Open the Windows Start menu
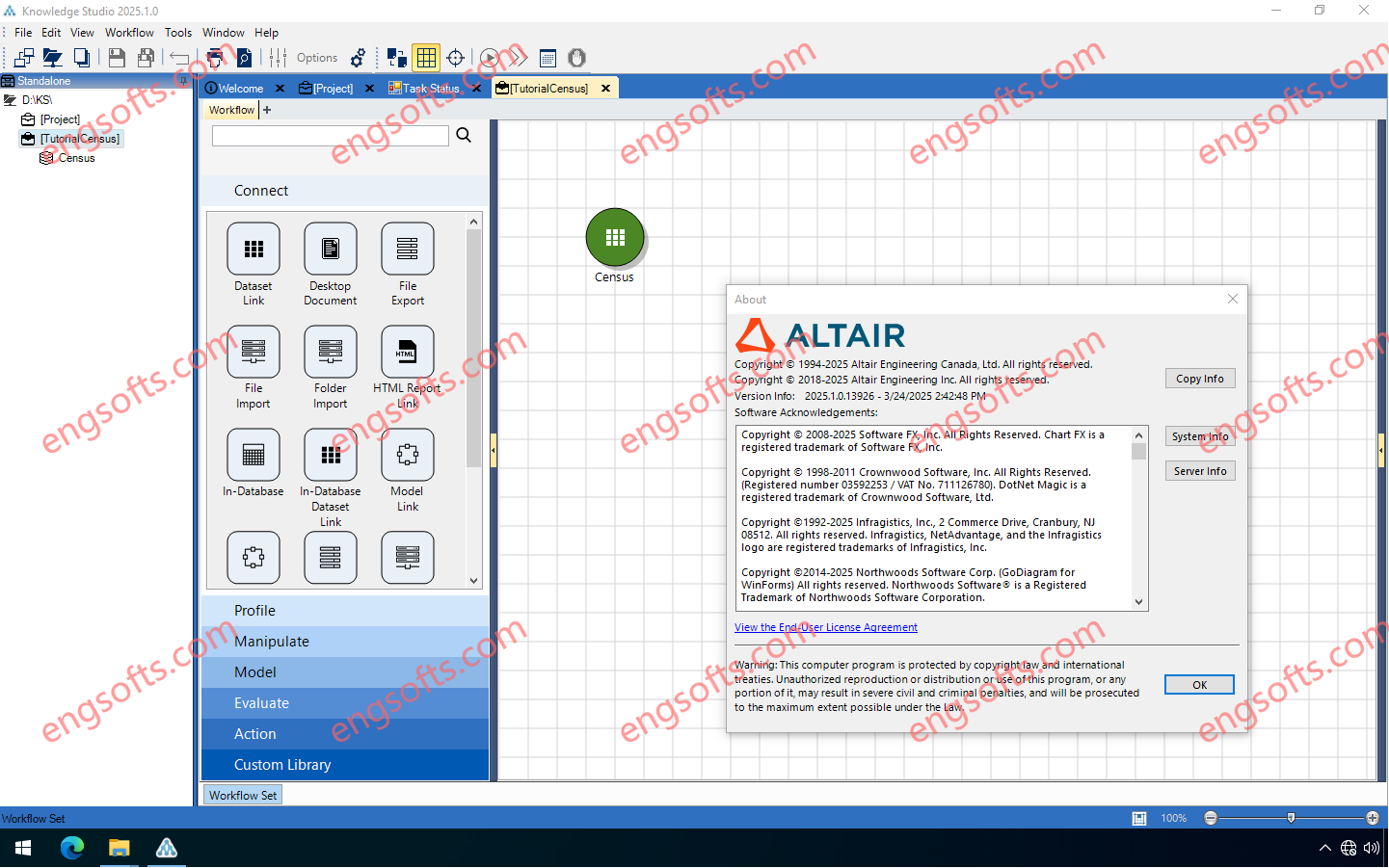Image resolution: width=1389 pixels, height=868 pixels. pyautogui.click(x=23, y=848)
